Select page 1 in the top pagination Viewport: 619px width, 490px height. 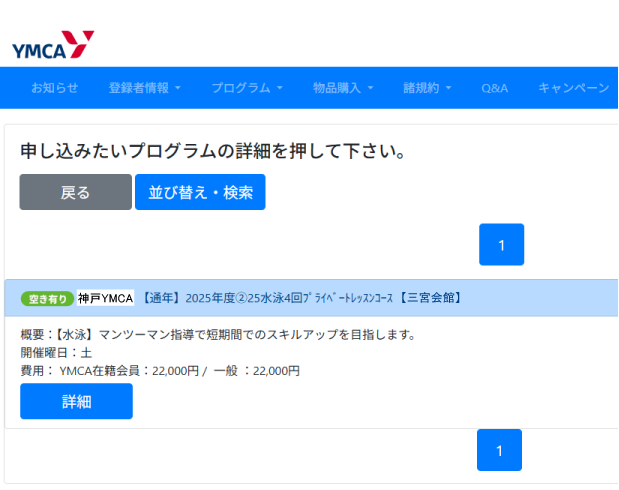point(501,245)
